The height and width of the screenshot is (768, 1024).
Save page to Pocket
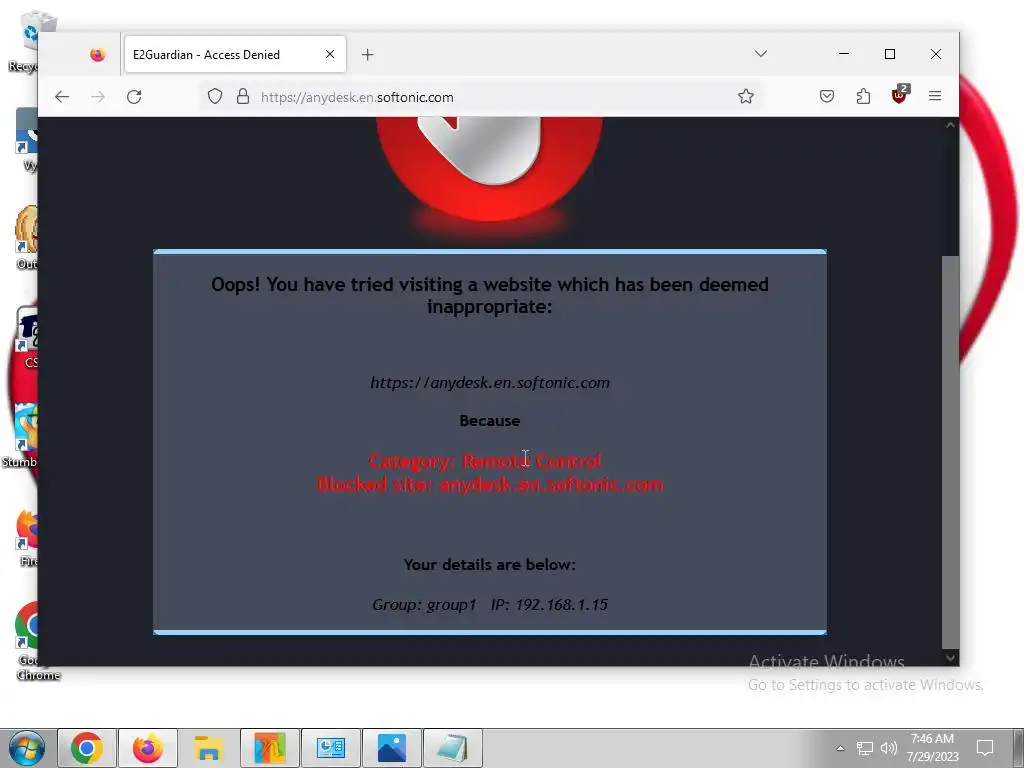827,97
